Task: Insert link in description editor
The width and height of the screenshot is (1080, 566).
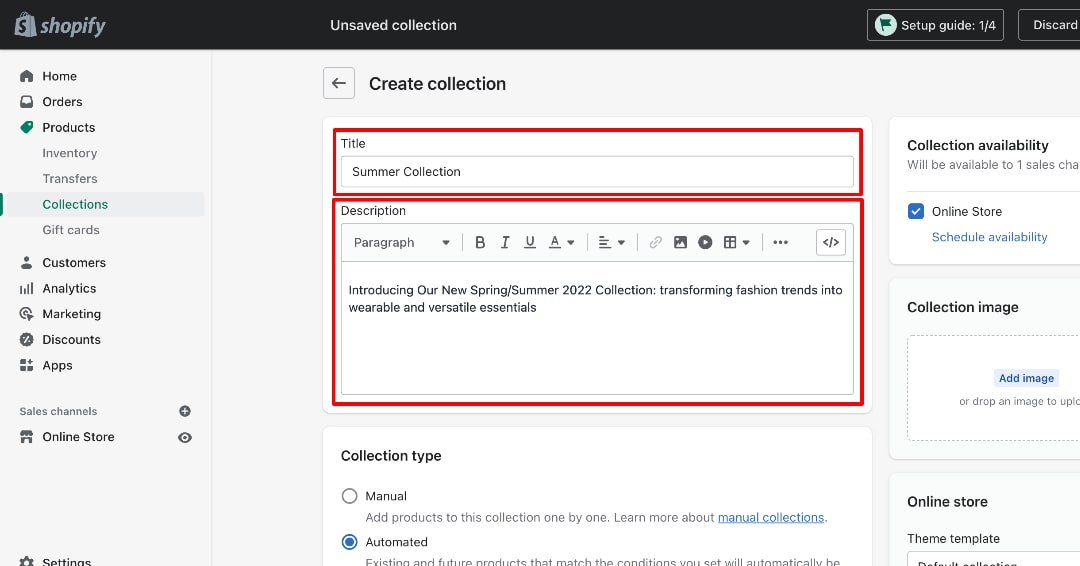Action: (x=656, y=242)
